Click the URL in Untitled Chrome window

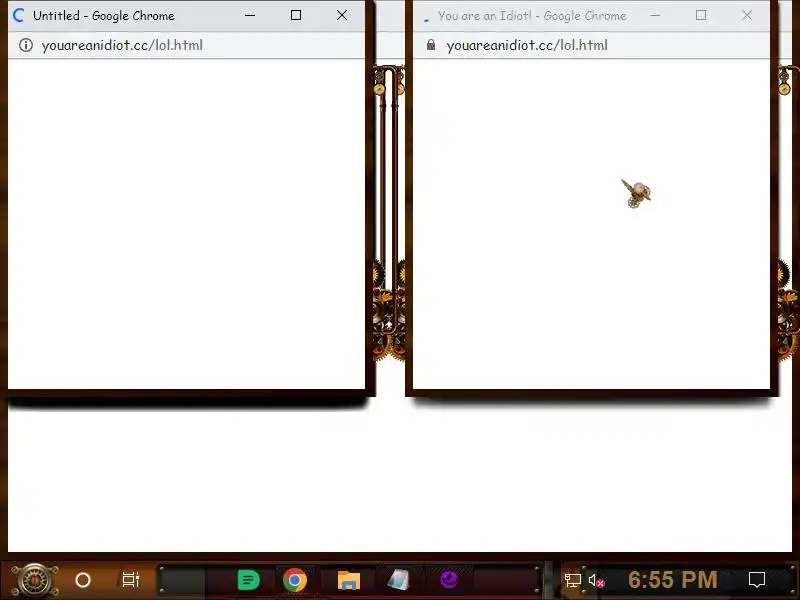tap(122, 45)
